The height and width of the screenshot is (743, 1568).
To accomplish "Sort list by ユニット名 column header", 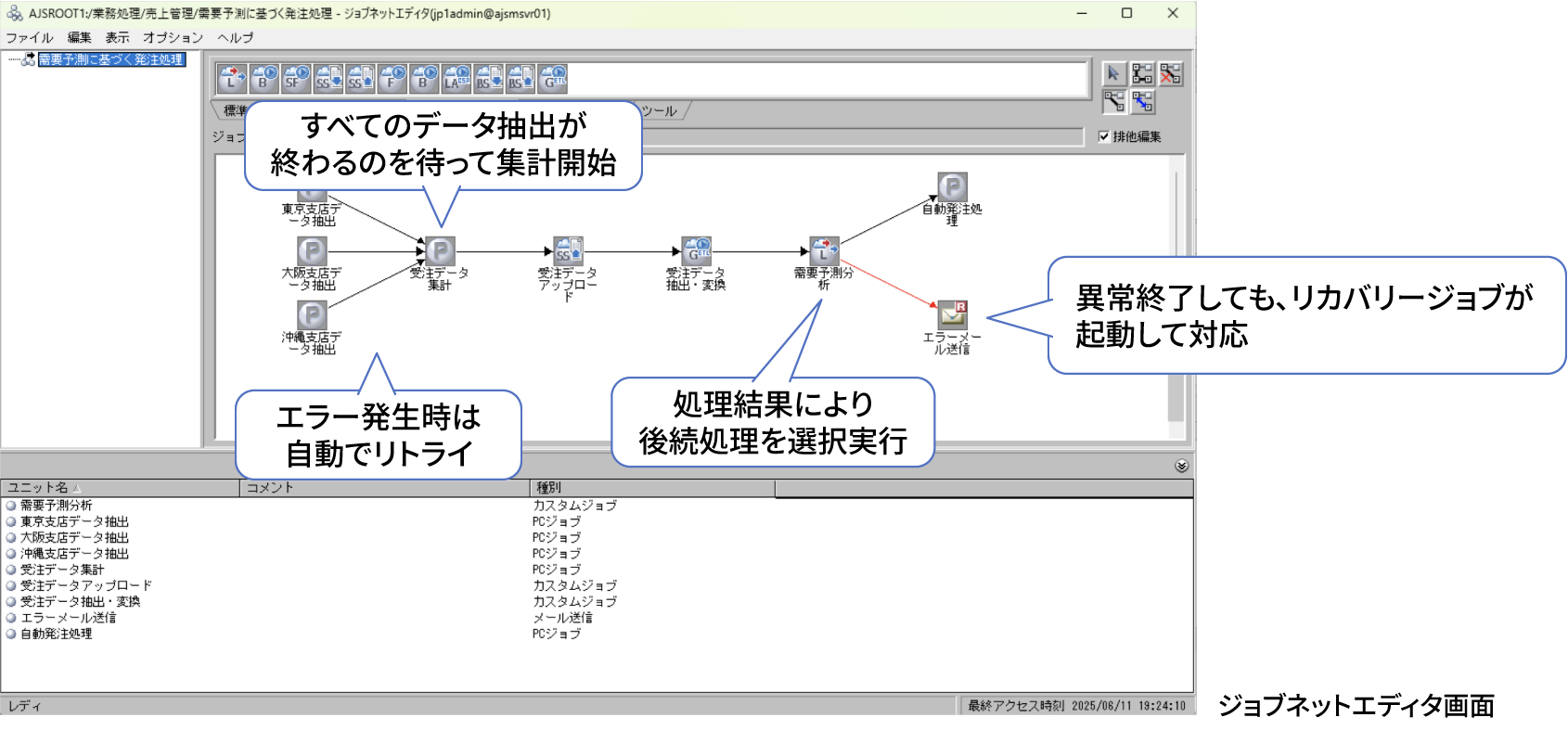I will click(x=119, y=488).
